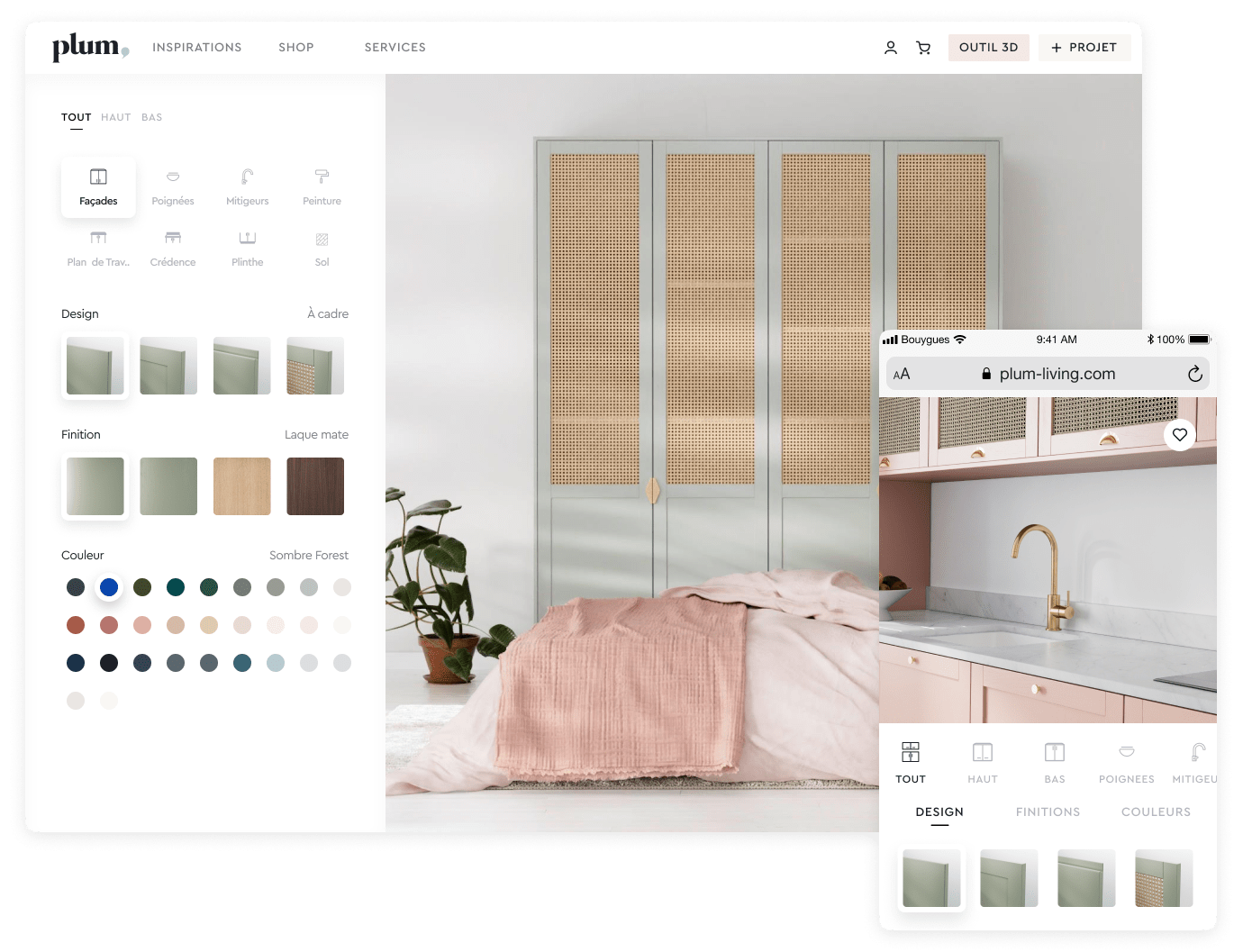1252x952 pixels.
Task: Open the FINITIONS tab on mobile
Action: [x=1048, y=811]
